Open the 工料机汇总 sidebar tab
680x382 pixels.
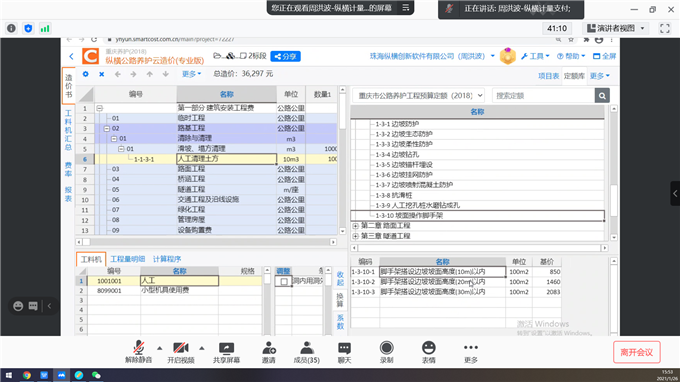pyautogui.click(x=68, y=131)
